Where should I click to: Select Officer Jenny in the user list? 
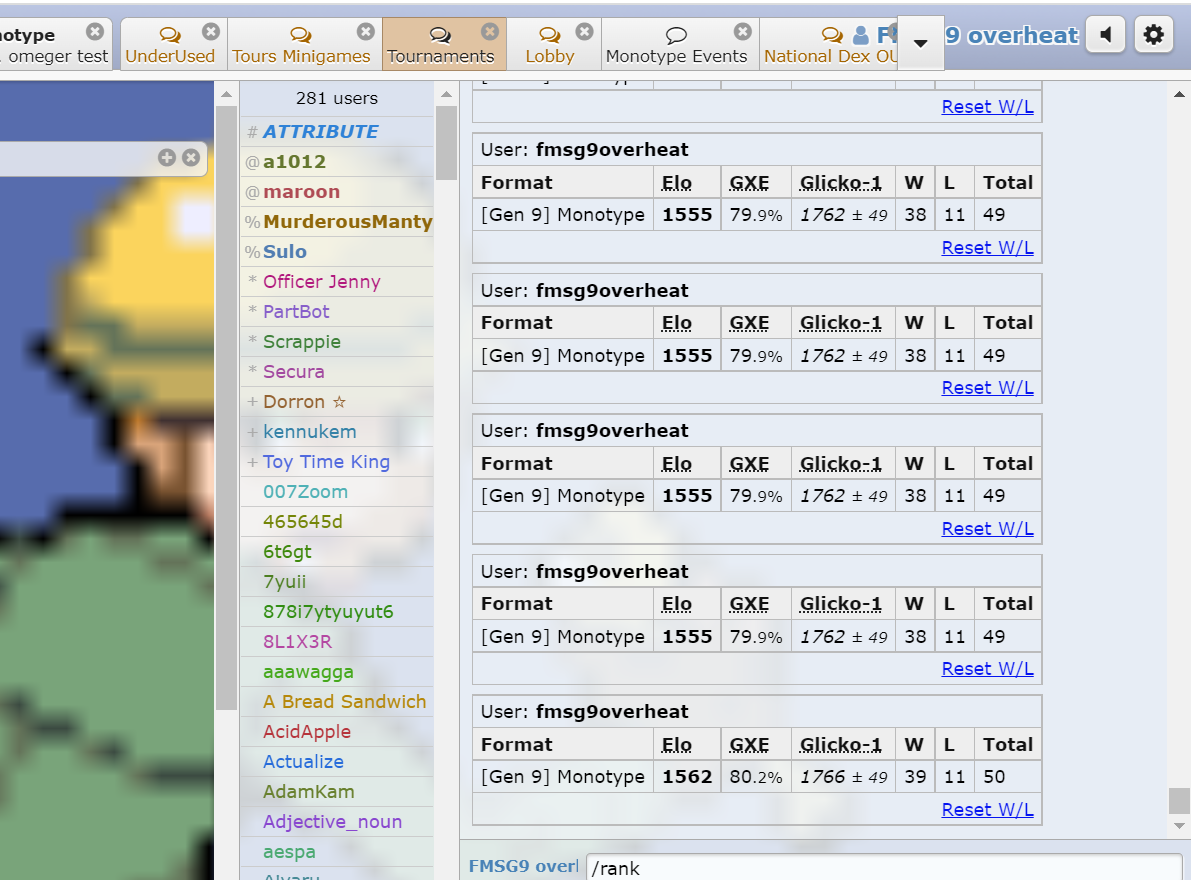(x=321, y=282)
